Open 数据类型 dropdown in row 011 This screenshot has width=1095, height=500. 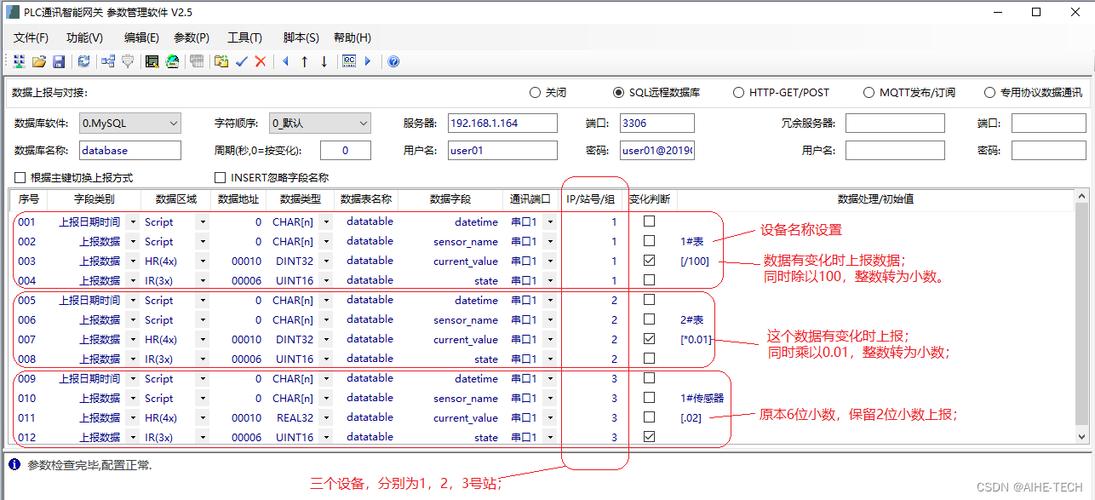(326, 418)
